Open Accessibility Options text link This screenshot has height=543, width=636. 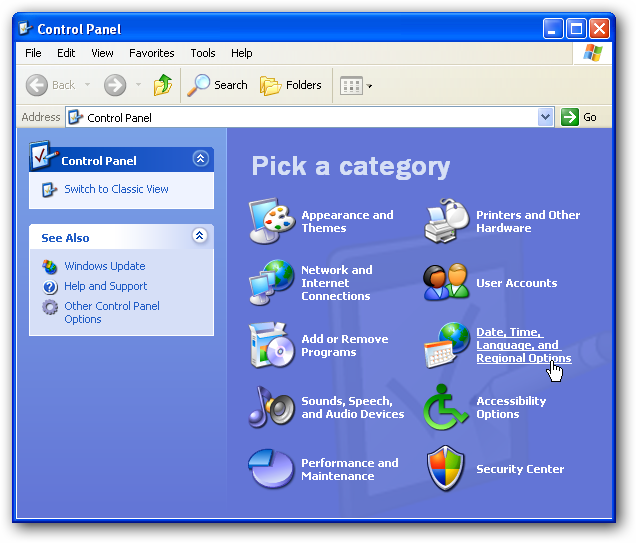(511, 407)
